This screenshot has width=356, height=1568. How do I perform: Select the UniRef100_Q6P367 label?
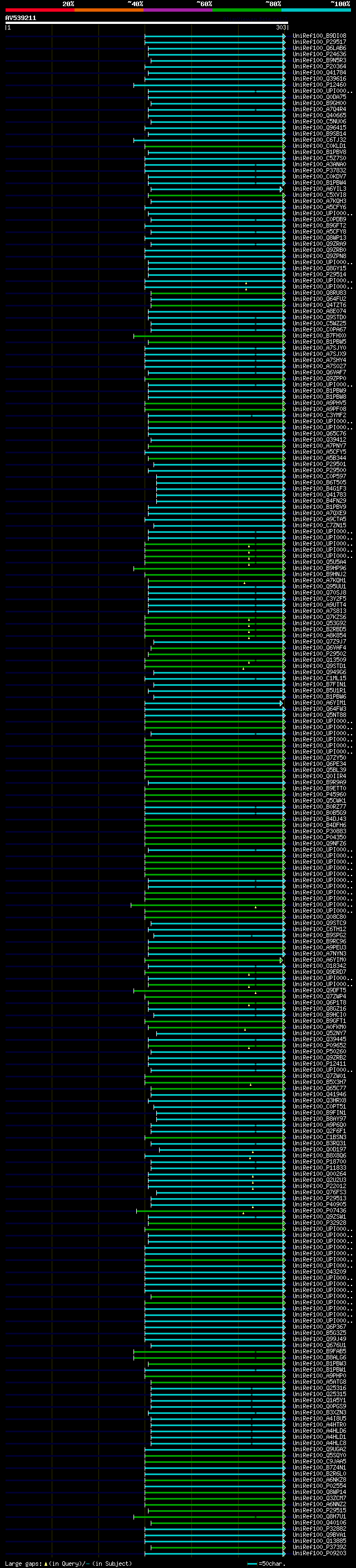(x=319, y=1327)
